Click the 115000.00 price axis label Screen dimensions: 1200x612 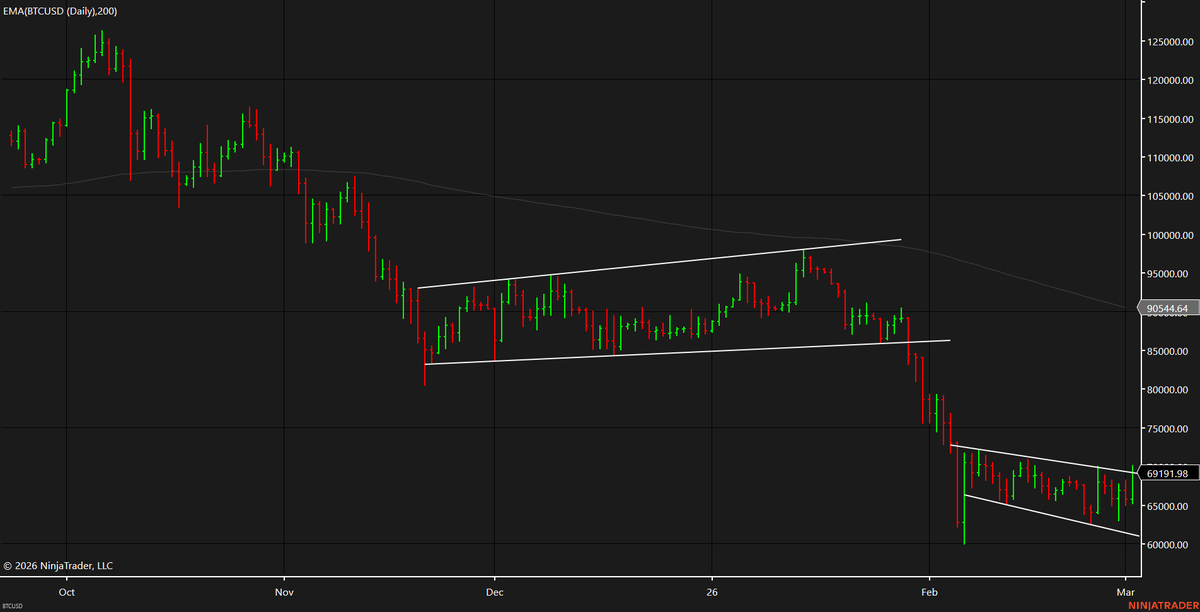[1169, 119]
